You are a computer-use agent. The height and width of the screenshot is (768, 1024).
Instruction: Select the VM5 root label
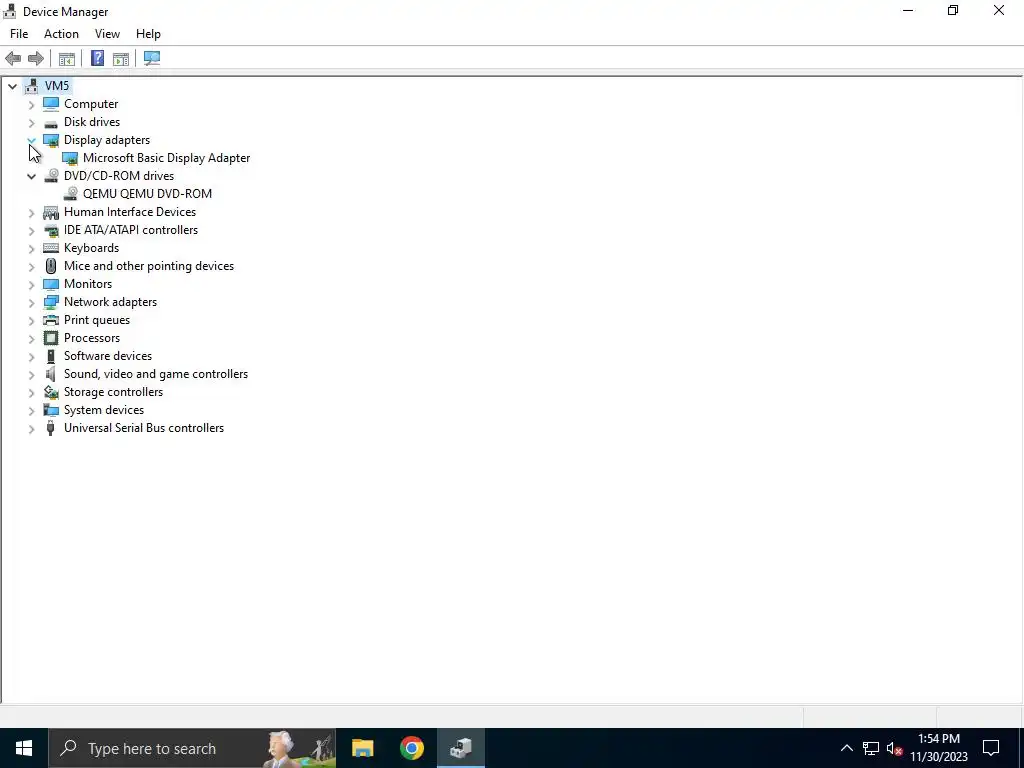(x=57, y=86)
